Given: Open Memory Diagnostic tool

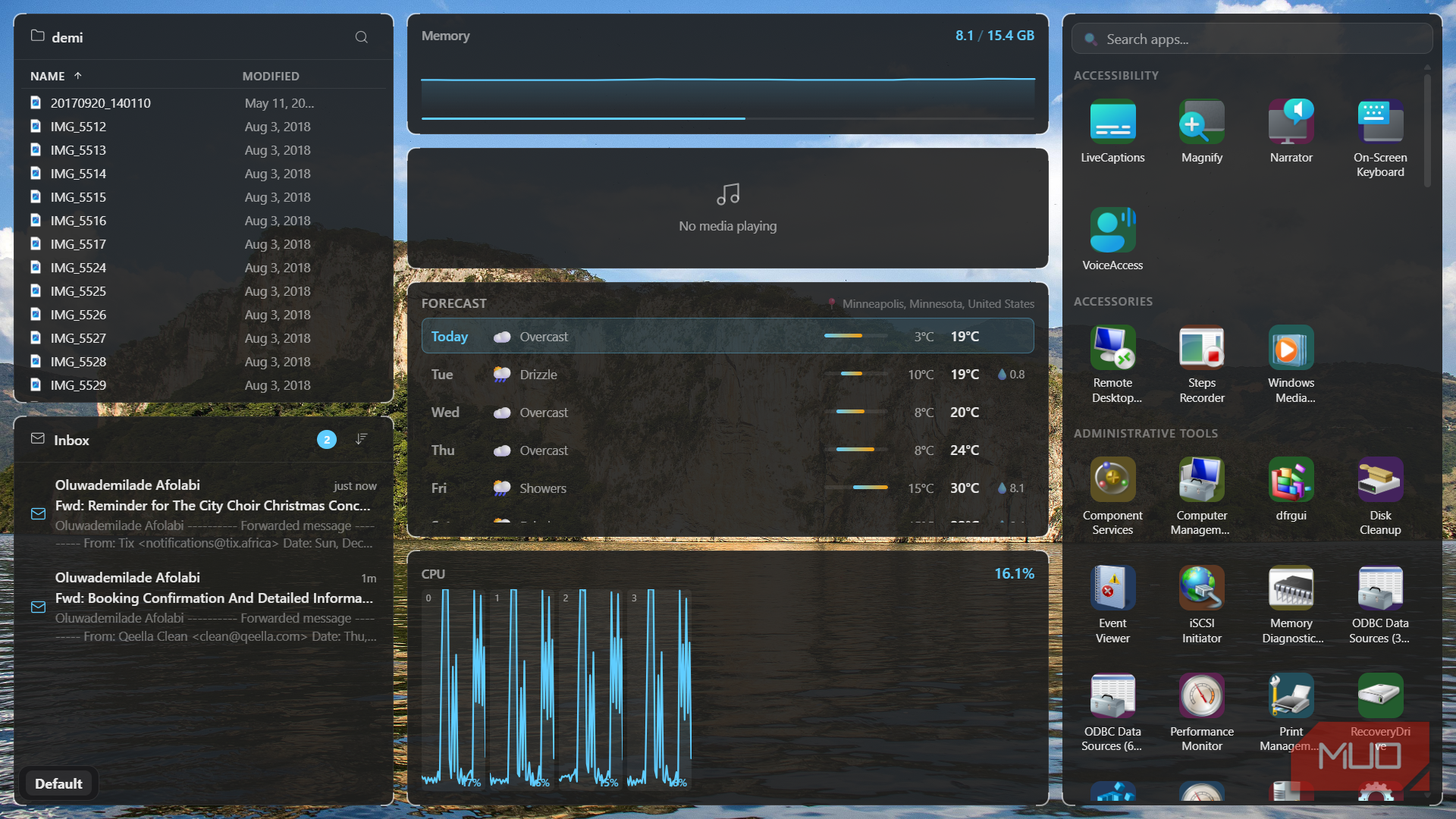Looking at the screenshot, I should tap(1291, 604).
